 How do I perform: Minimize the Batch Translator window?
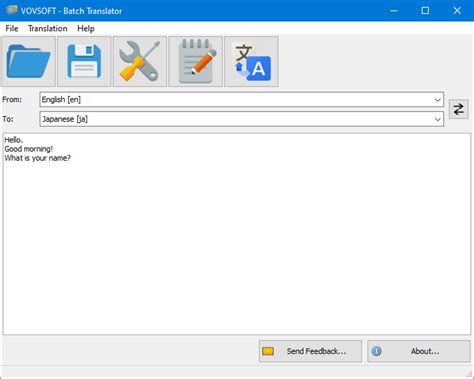394,11
